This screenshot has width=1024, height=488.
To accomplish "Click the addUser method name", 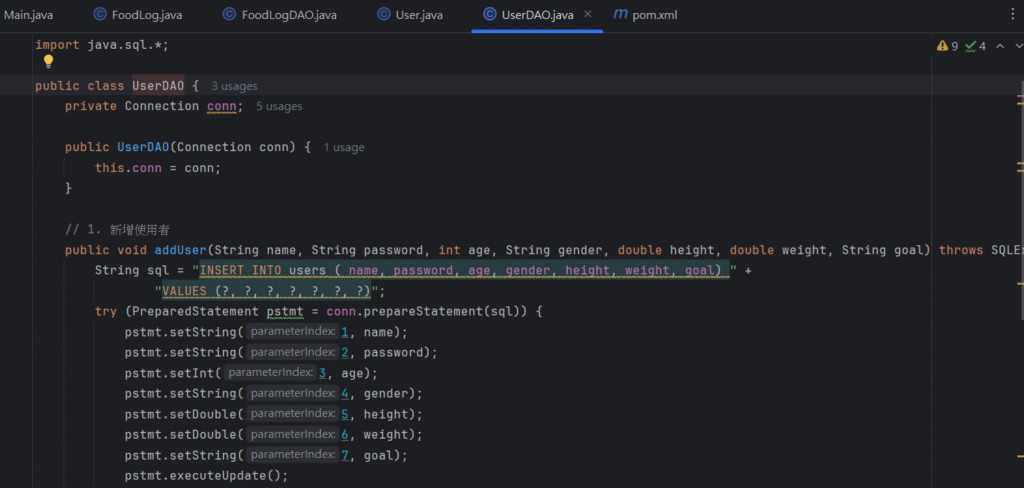I will [180, 250].
